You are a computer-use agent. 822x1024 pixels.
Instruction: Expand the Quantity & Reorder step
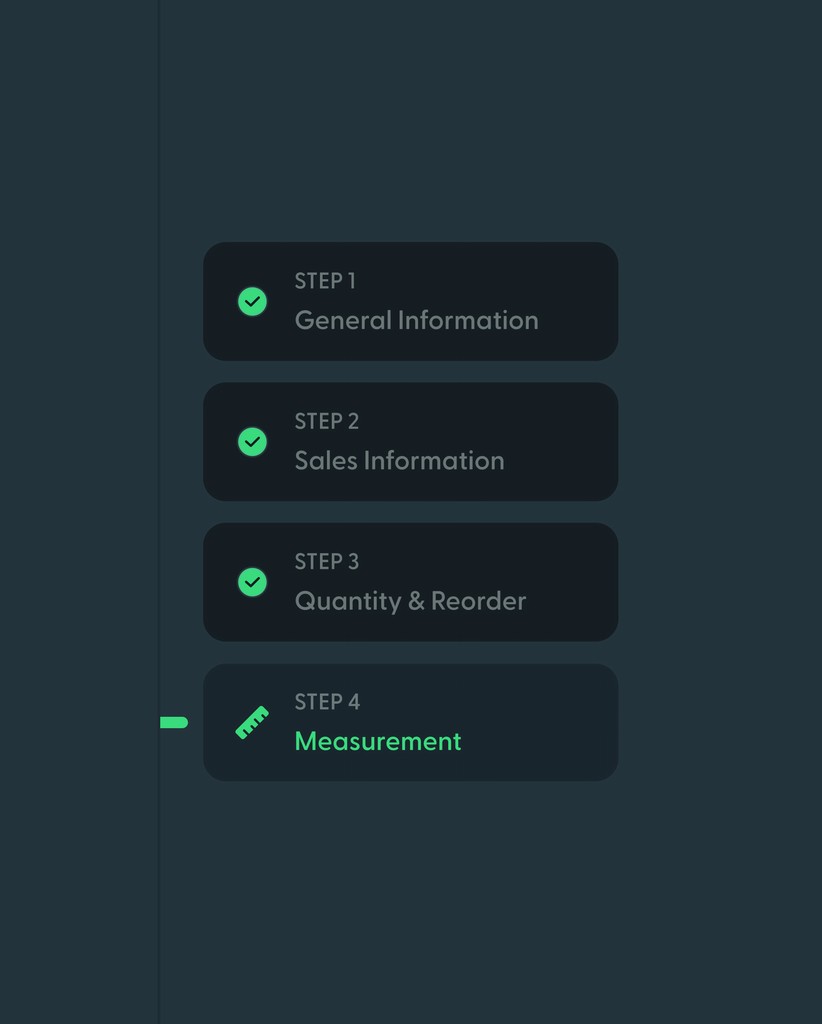410,581
